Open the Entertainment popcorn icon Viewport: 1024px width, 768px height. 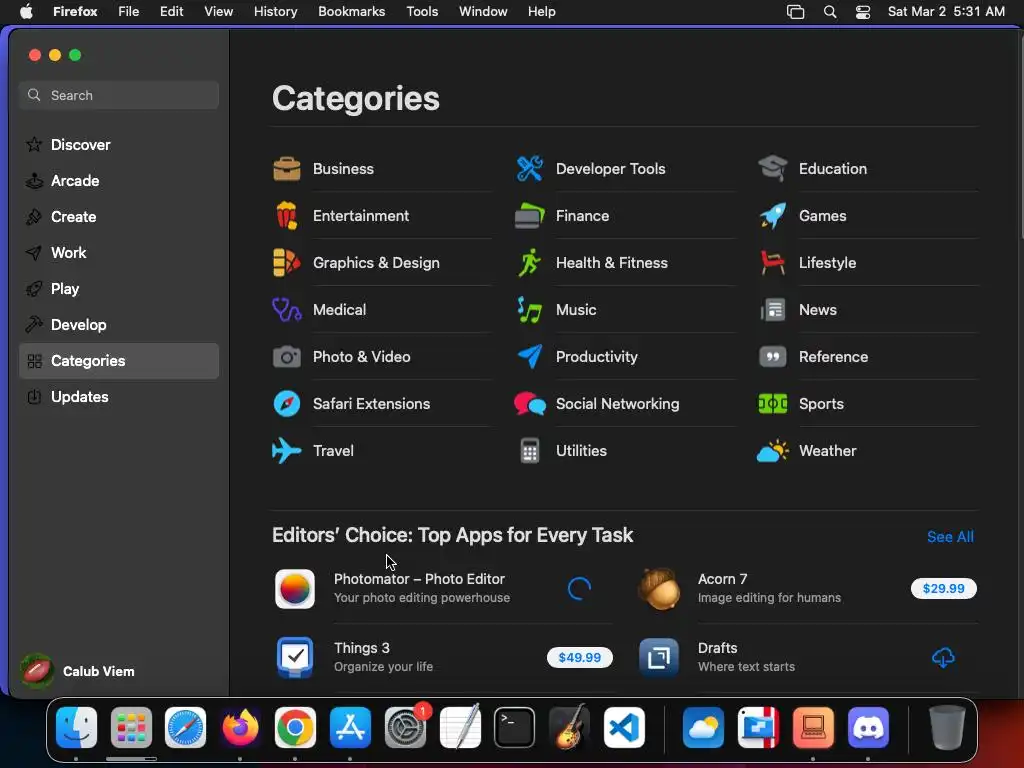(x=287, y=216)
